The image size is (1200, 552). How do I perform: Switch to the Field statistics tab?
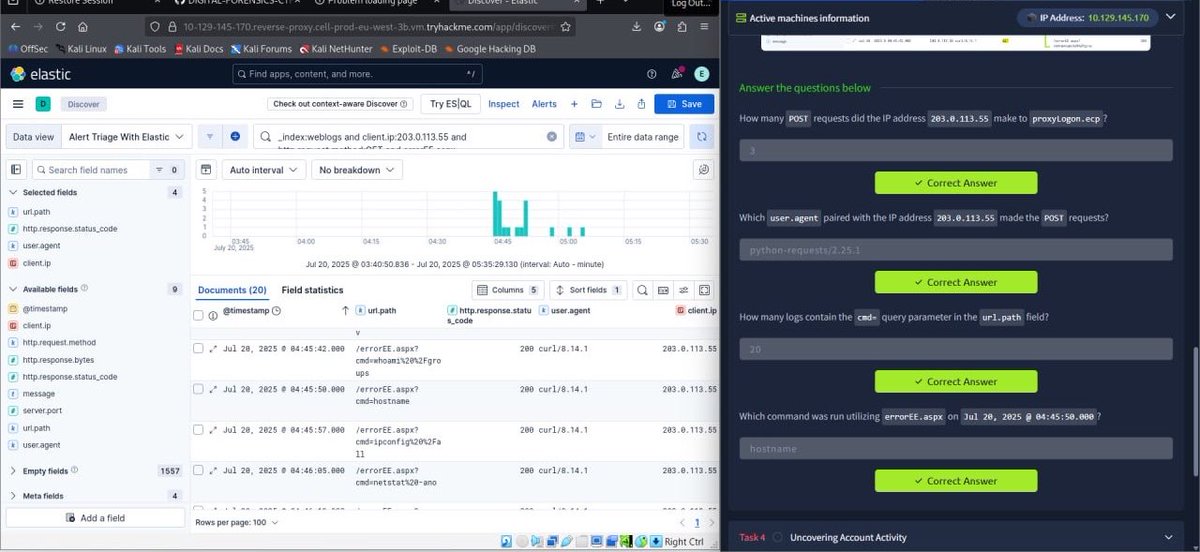(x=312, y=290)
